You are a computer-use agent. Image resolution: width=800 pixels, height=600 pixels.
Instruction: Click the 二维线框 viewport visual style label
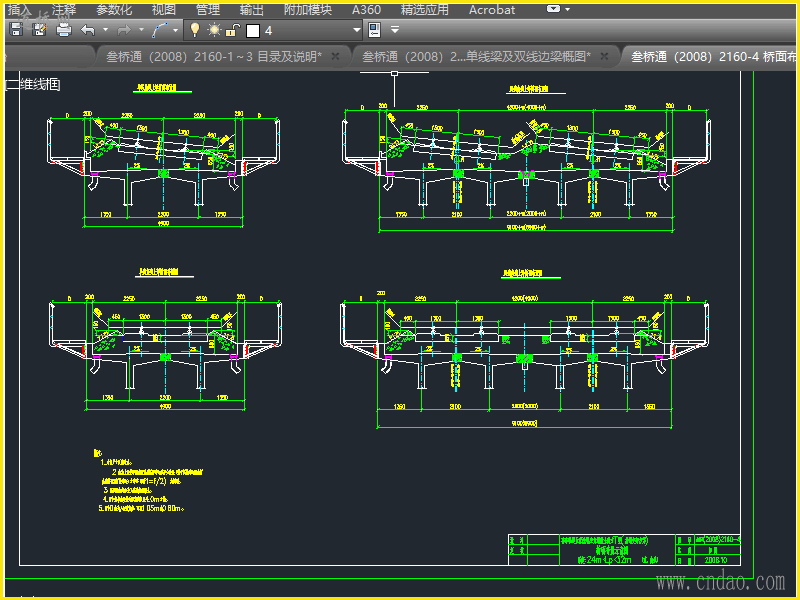point(34,85)
